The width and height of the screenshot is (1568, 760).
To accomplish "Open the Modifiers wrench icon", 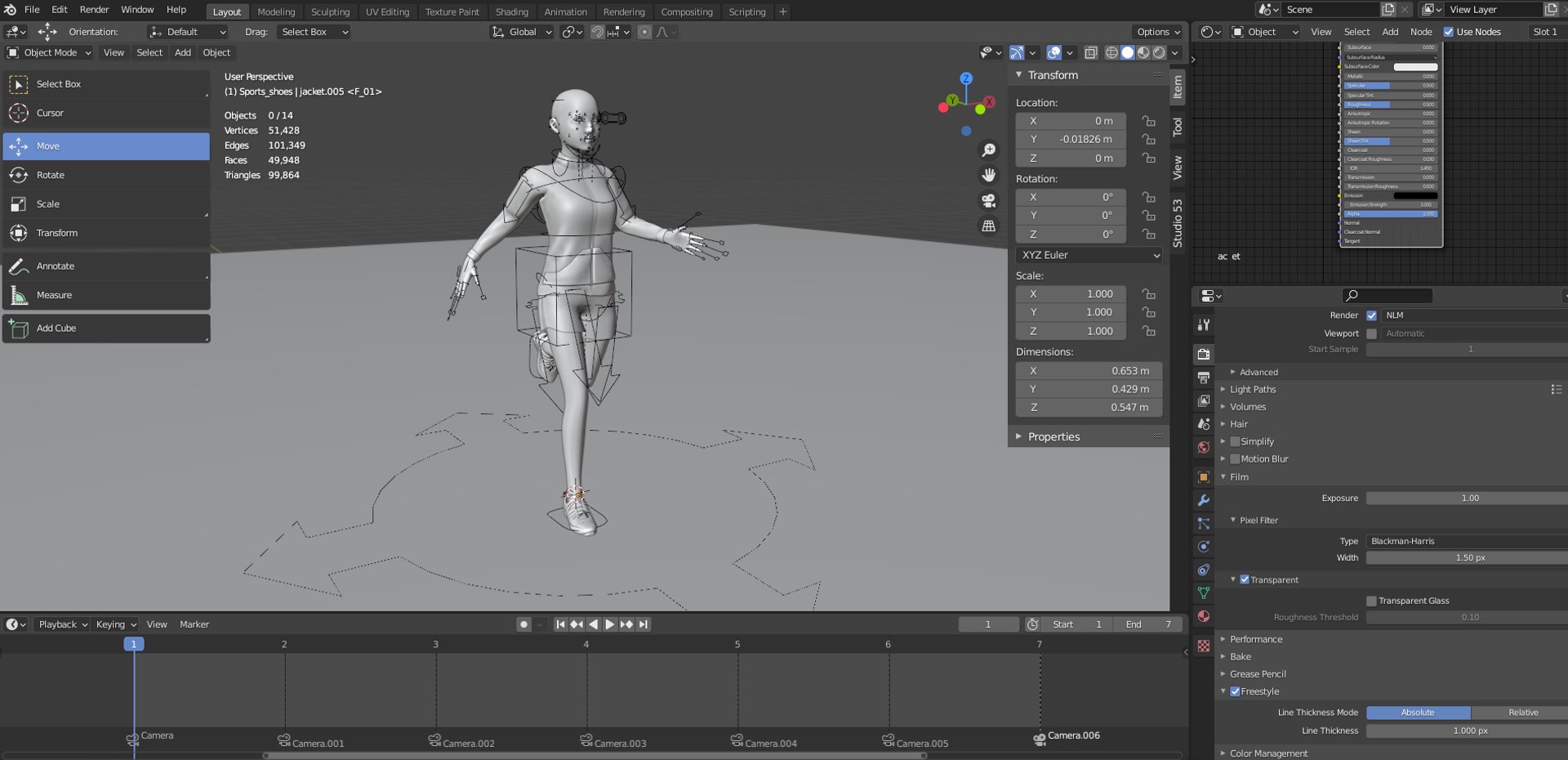I will [x=1204, y=500].
